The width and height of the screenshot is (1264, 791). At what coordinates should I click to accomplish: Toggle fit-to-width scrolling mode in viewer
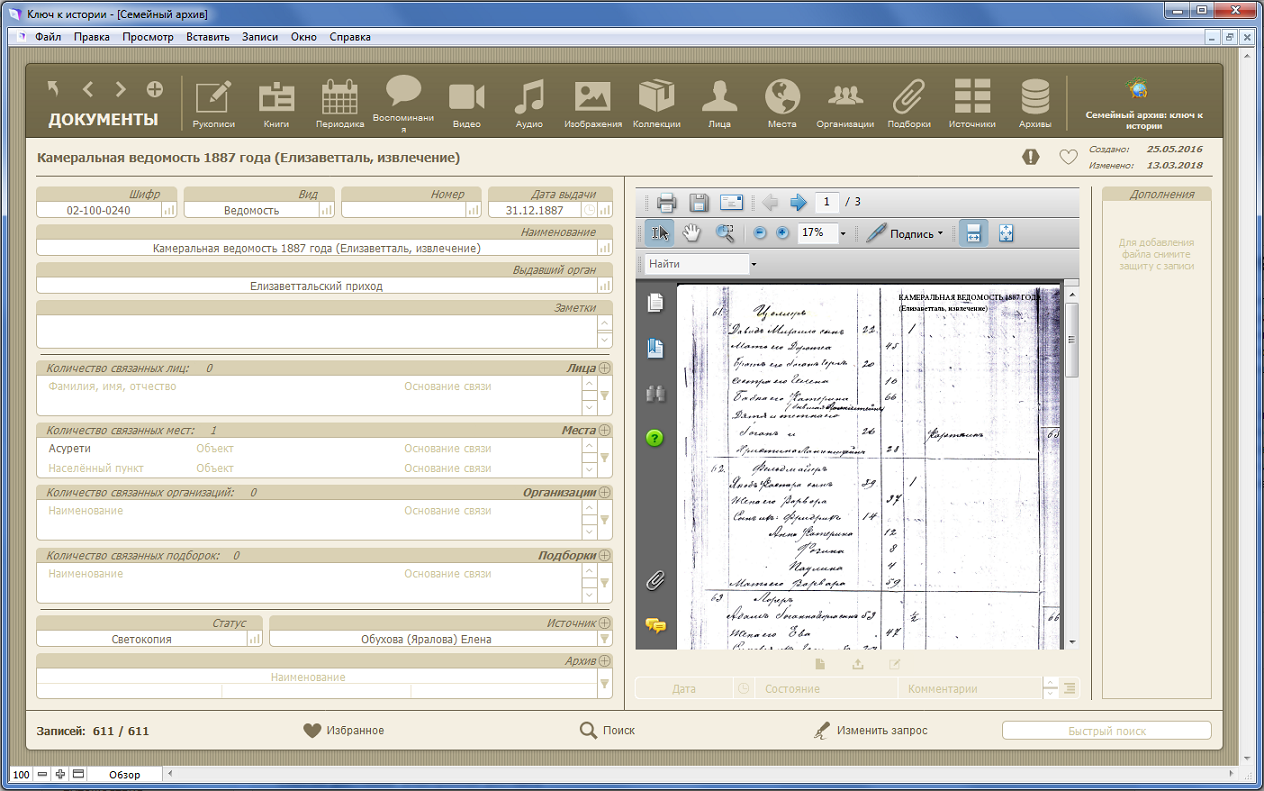(x=973, y=233)
